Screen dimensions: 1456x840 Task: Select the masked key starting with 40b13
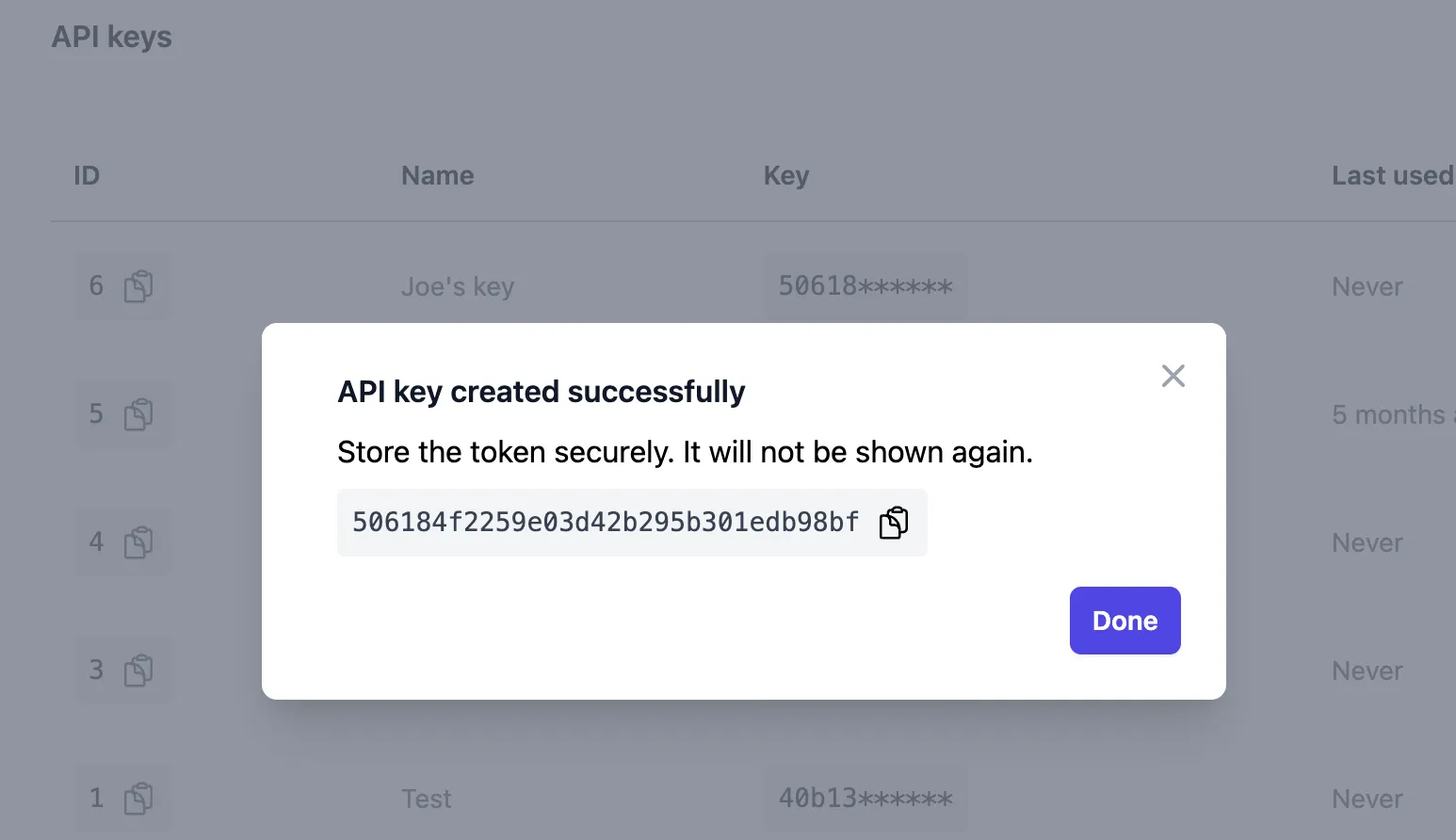pyautogui.click(x=865, y=798)
